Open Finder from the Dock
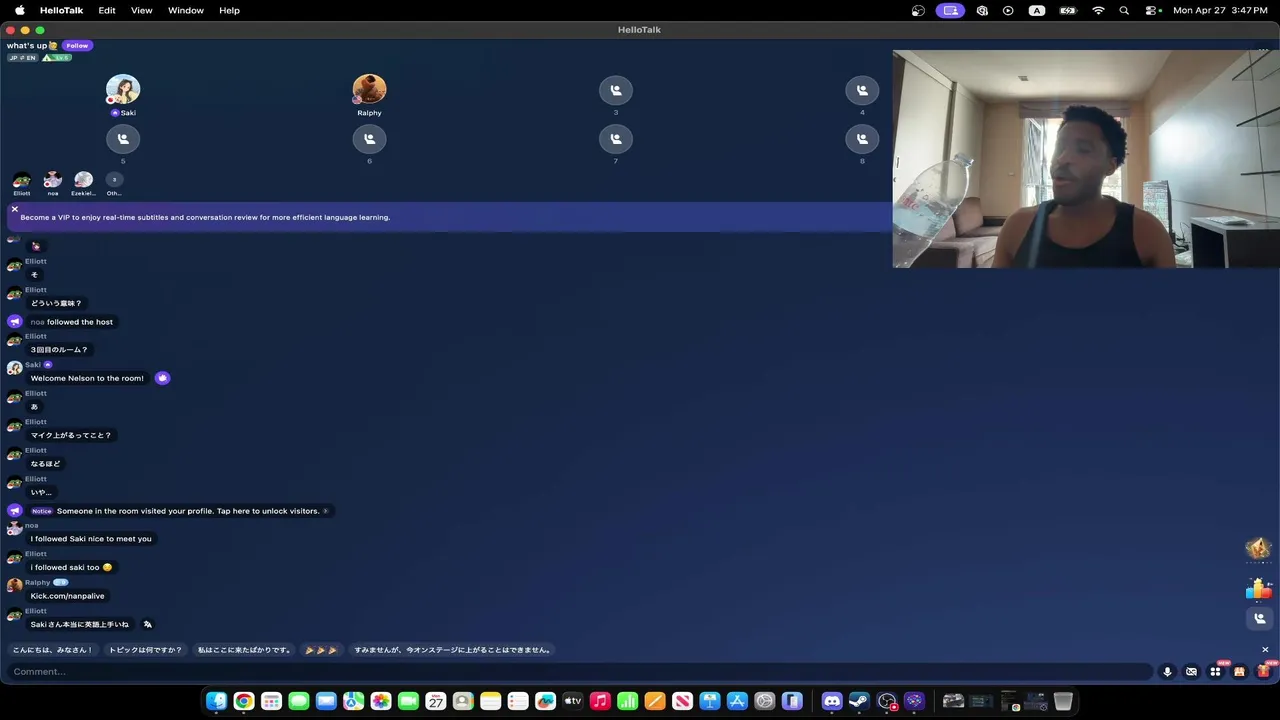The image size is (1280, 720). (216, 701)
